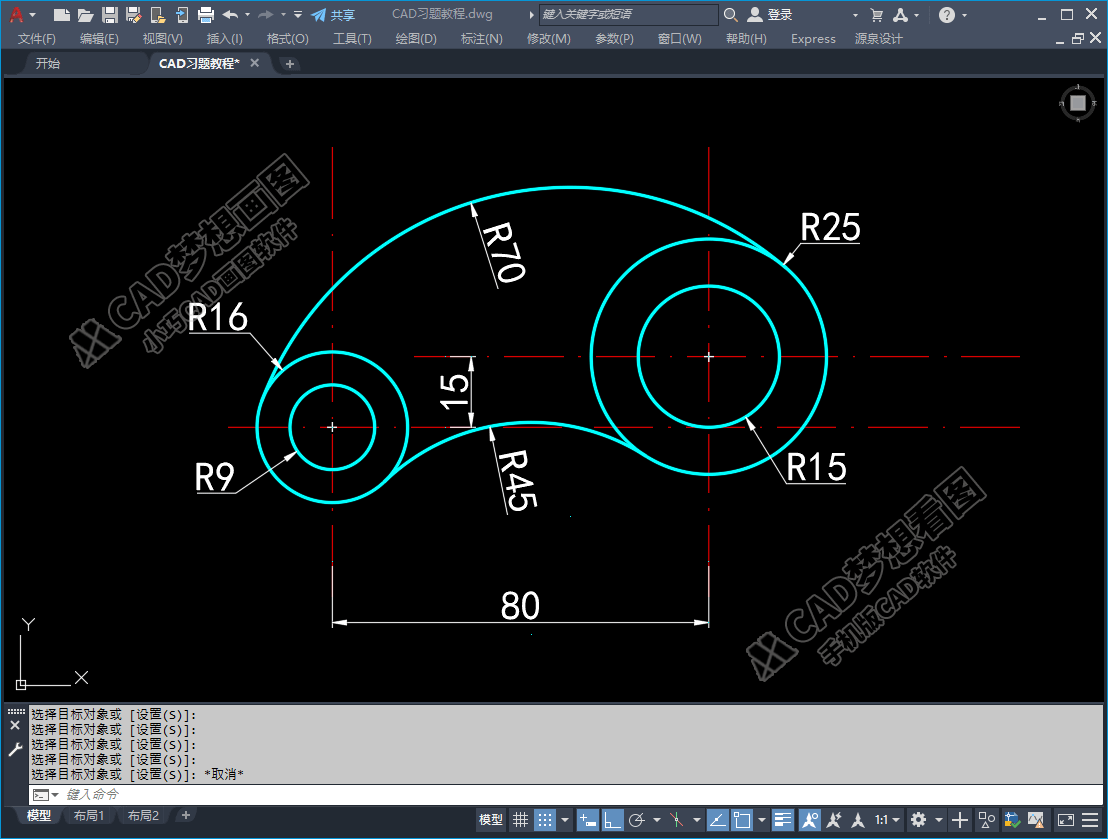Open the 文件(F) menu
The width and height of the screenshot is (1108, 839).
coord(37,39)
